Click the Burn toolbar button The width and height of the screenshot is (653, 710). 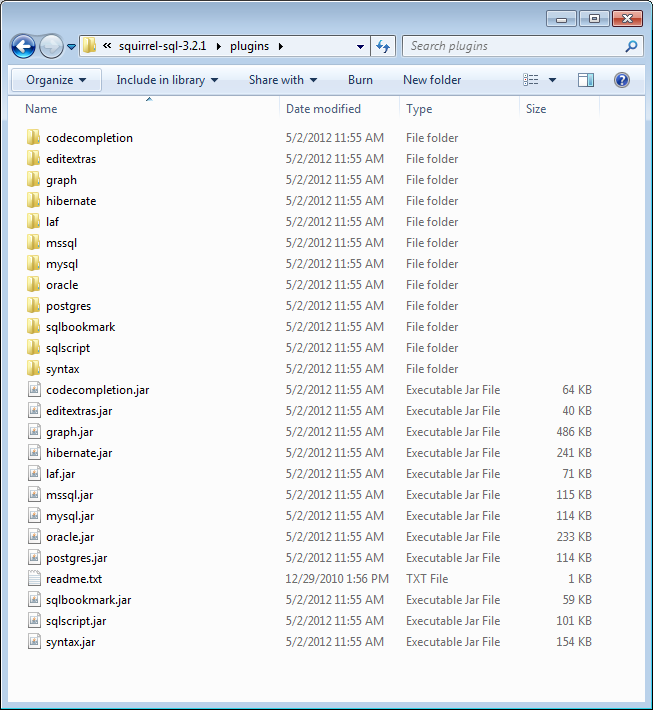click(360, 80)
